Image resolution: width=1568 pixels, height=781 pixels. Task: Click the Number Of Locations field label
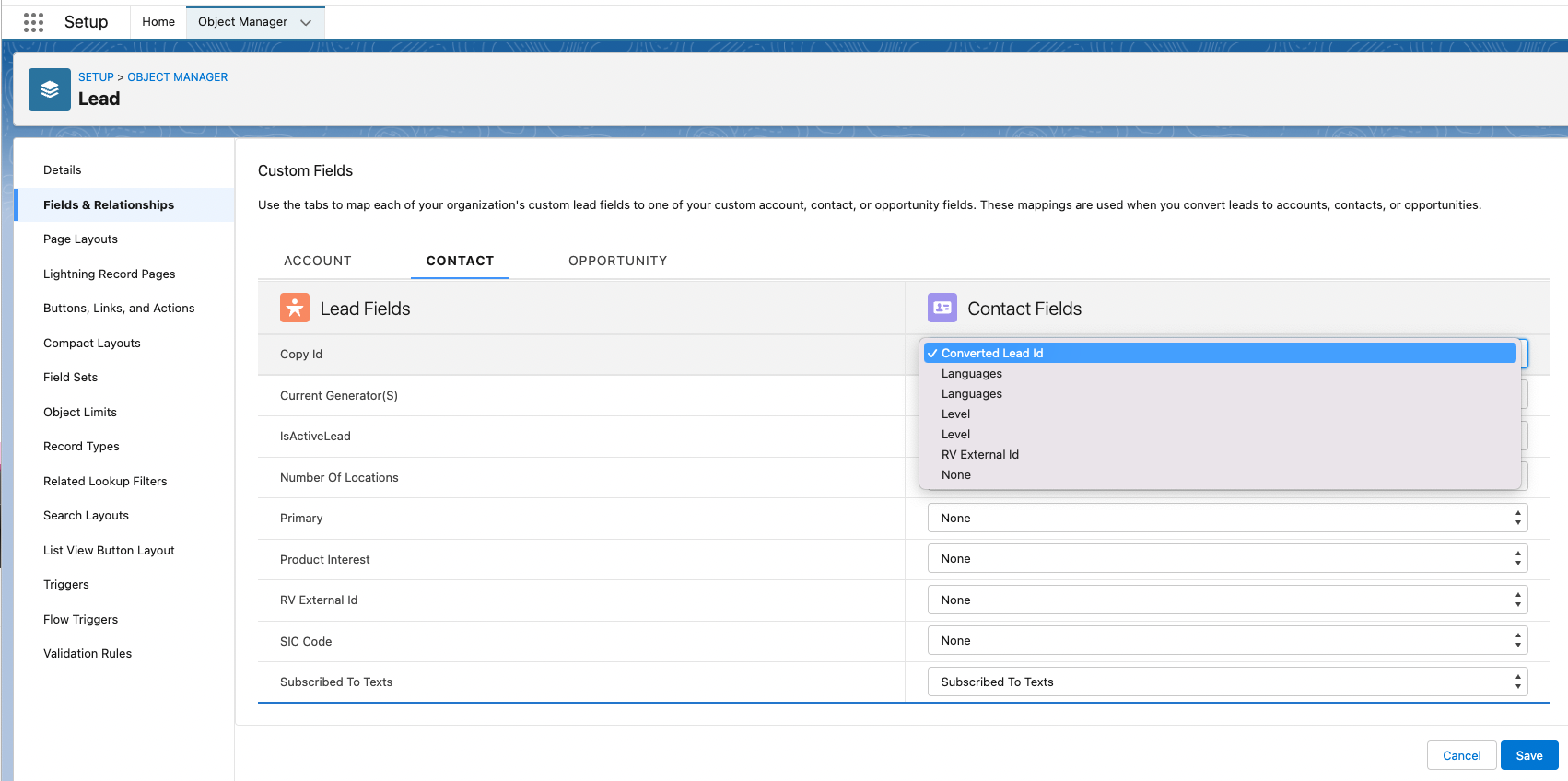339,477
